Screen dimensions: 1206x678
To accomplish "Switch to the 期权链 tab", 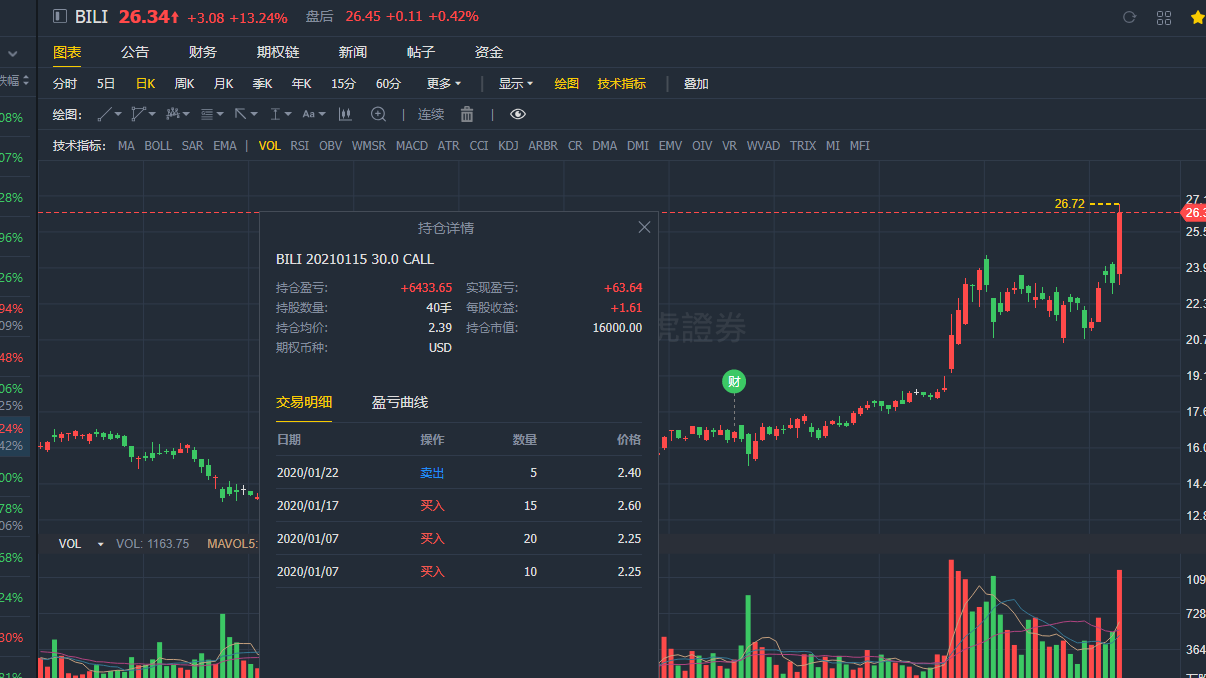I will (x=278, y=52).
